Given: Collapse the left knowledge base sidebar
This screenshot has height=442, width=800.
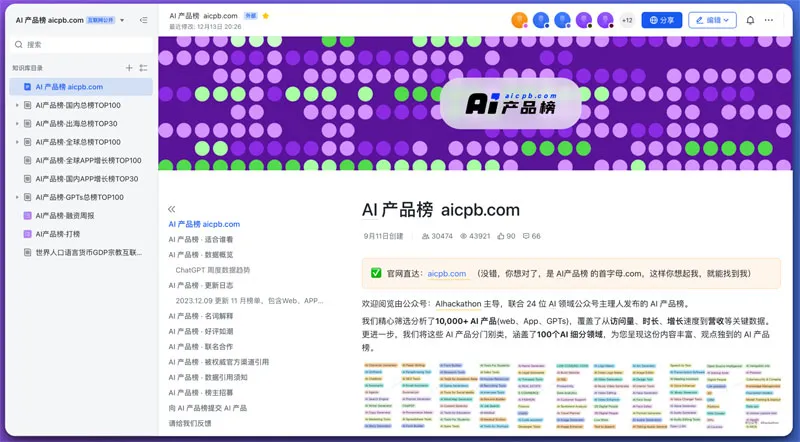Looking at the screenshot, I should click(x=143, y=20).
